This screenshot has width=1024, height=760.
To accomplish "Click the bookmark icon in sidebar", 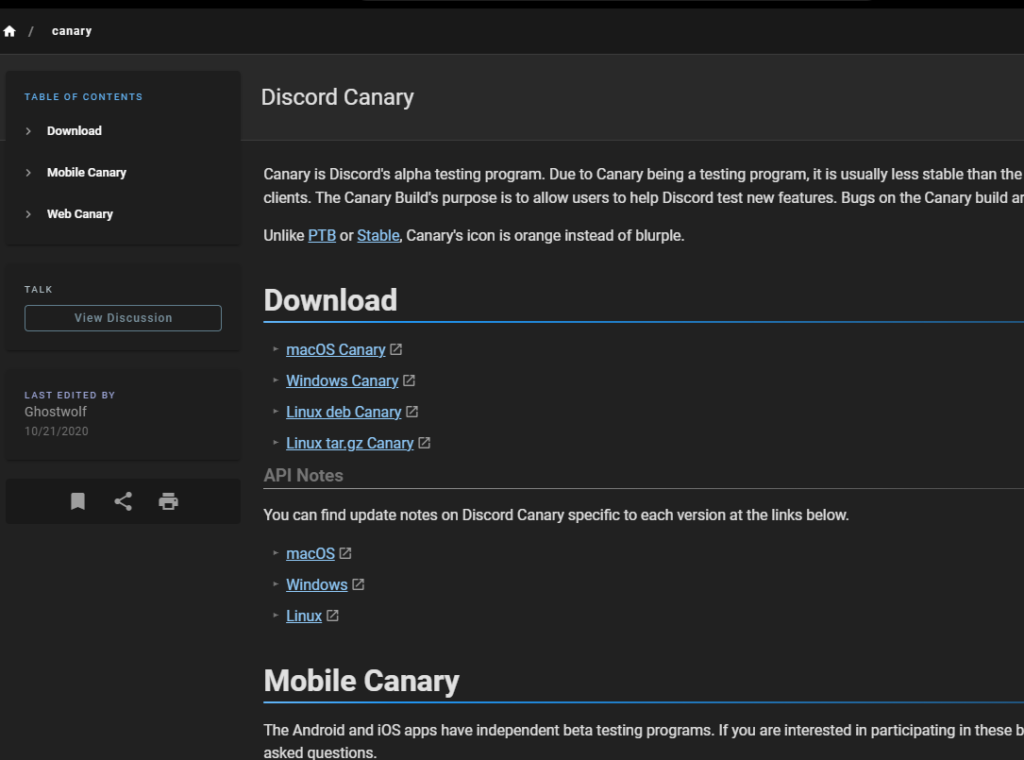I will pyautogui.click(x=77, y=502).
